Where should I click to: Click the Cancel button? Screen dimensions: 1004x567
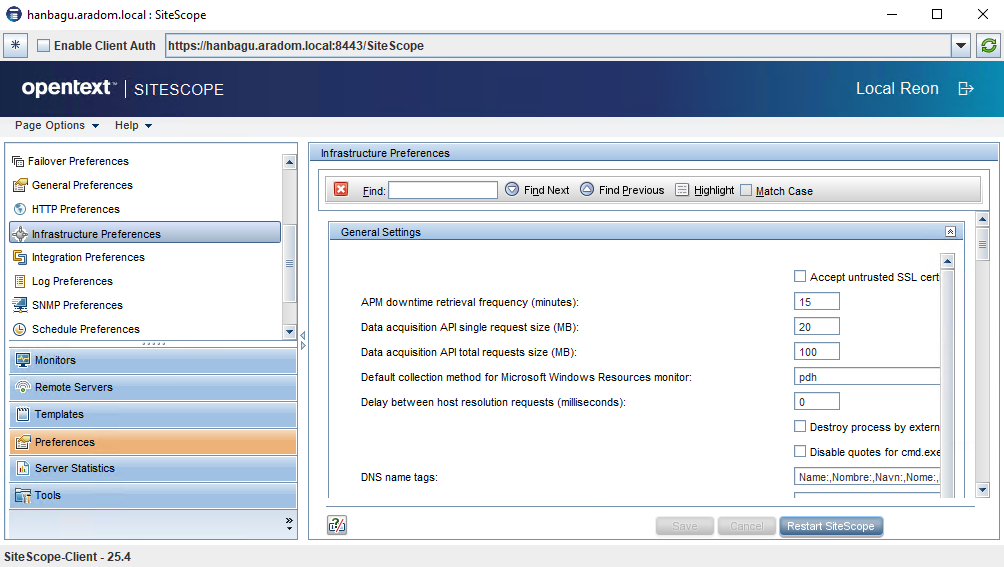click(747, 526)
